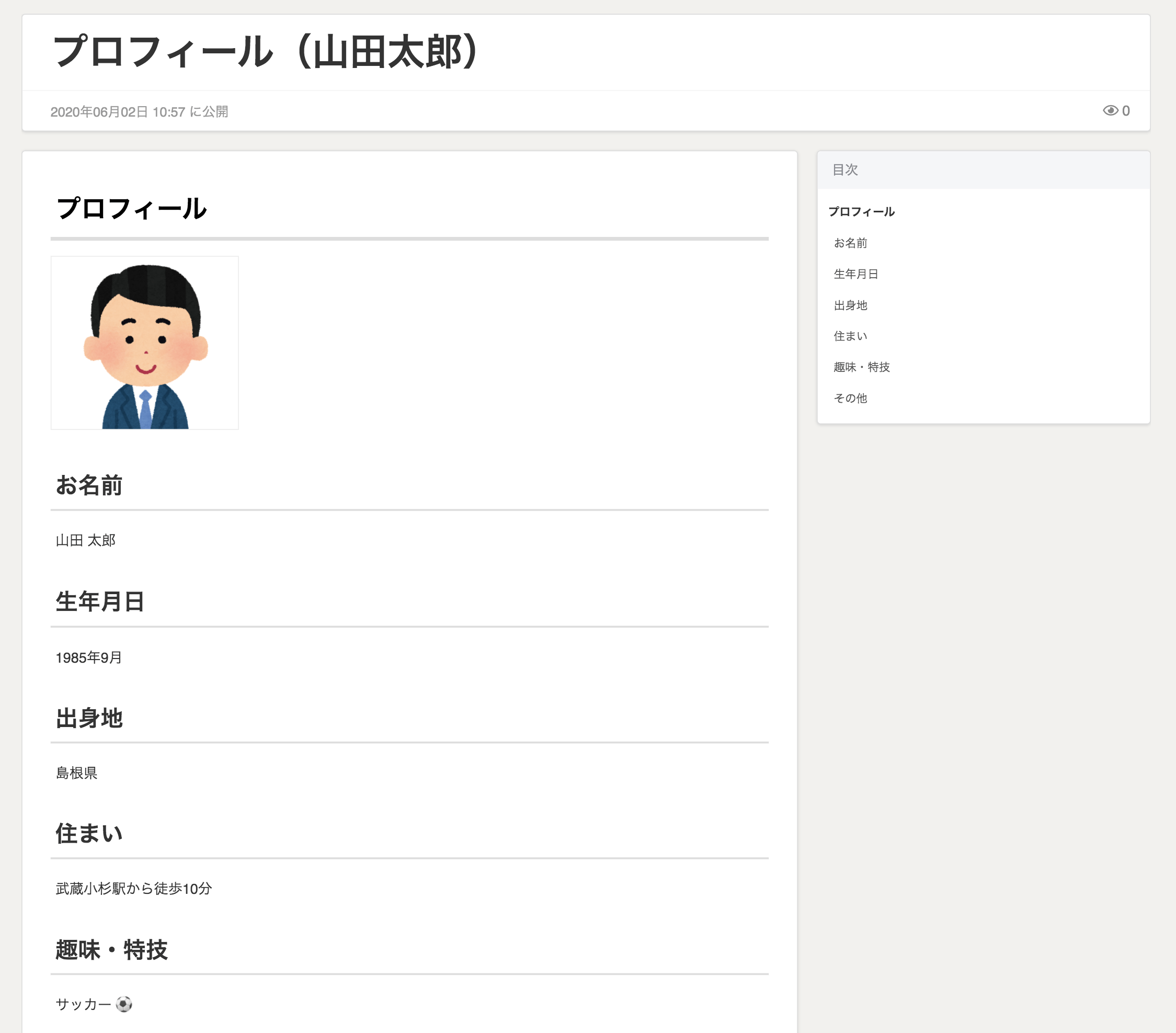This screenshot has height=1033, width=1176.
Task: Click the 島根県 text under 出身地
Action: pos(76,774)
